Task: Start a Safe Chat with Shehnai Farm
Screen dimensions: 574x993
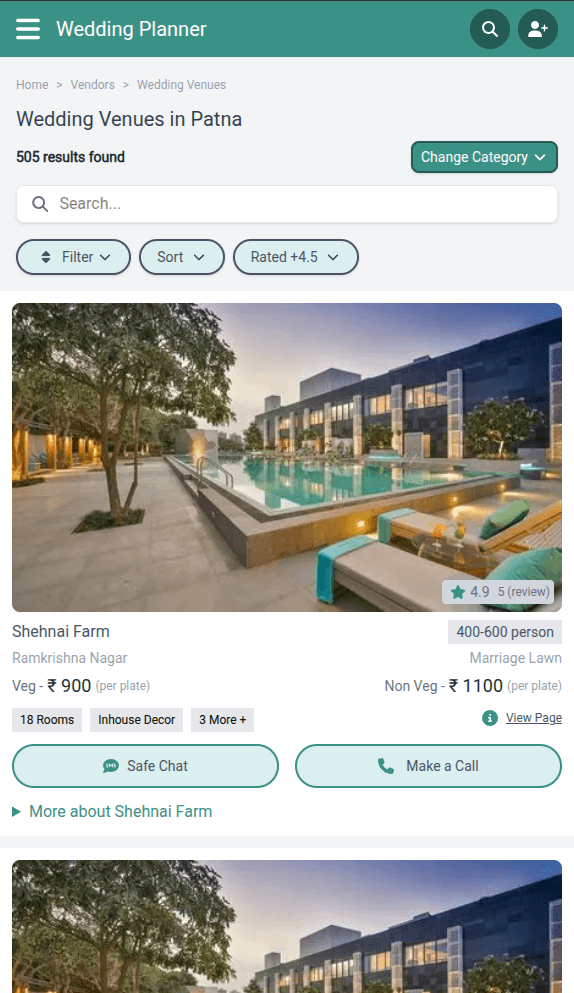Action: pyautogui.click(x=145, y=766)
